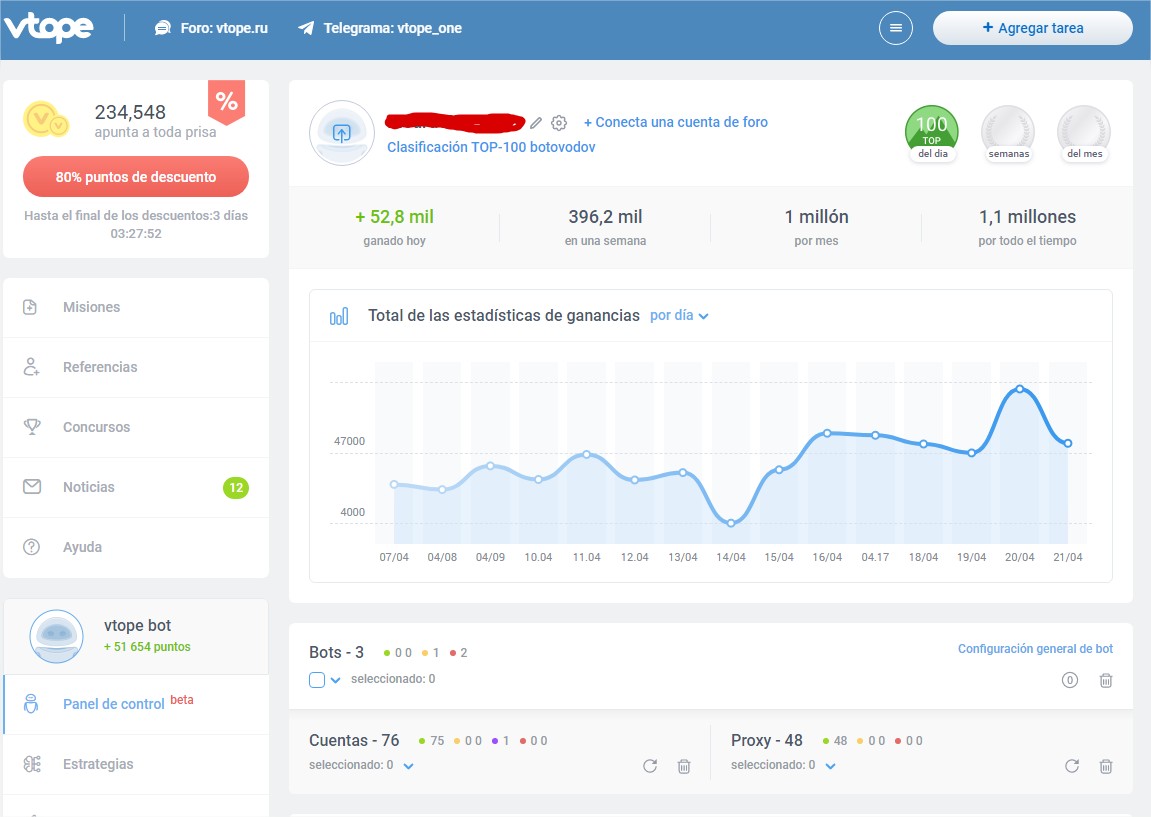Click the vtope logo
Image resolution: width=1151 pixels, height=817 pixels.
click(48, 28)
